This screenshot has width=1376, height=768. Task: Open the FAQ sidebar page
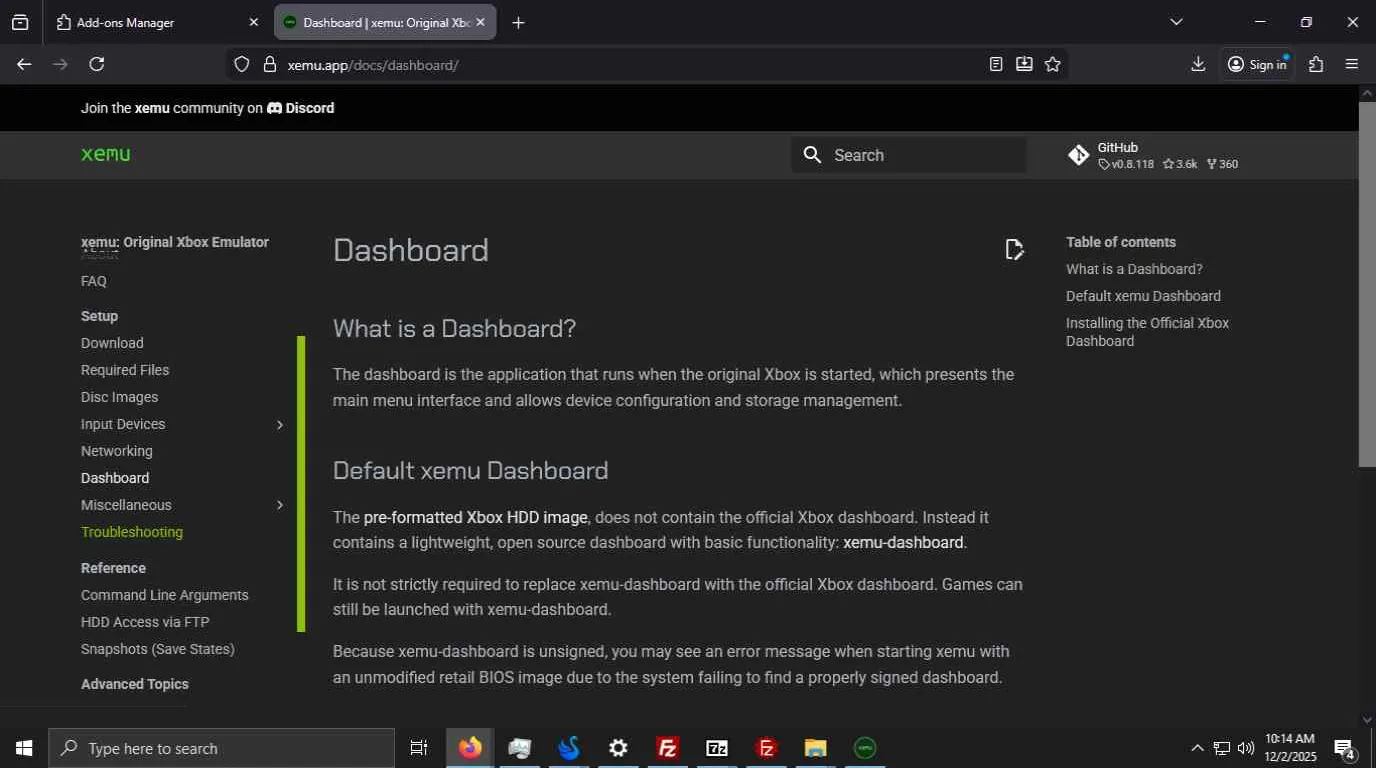click(94, 281)
